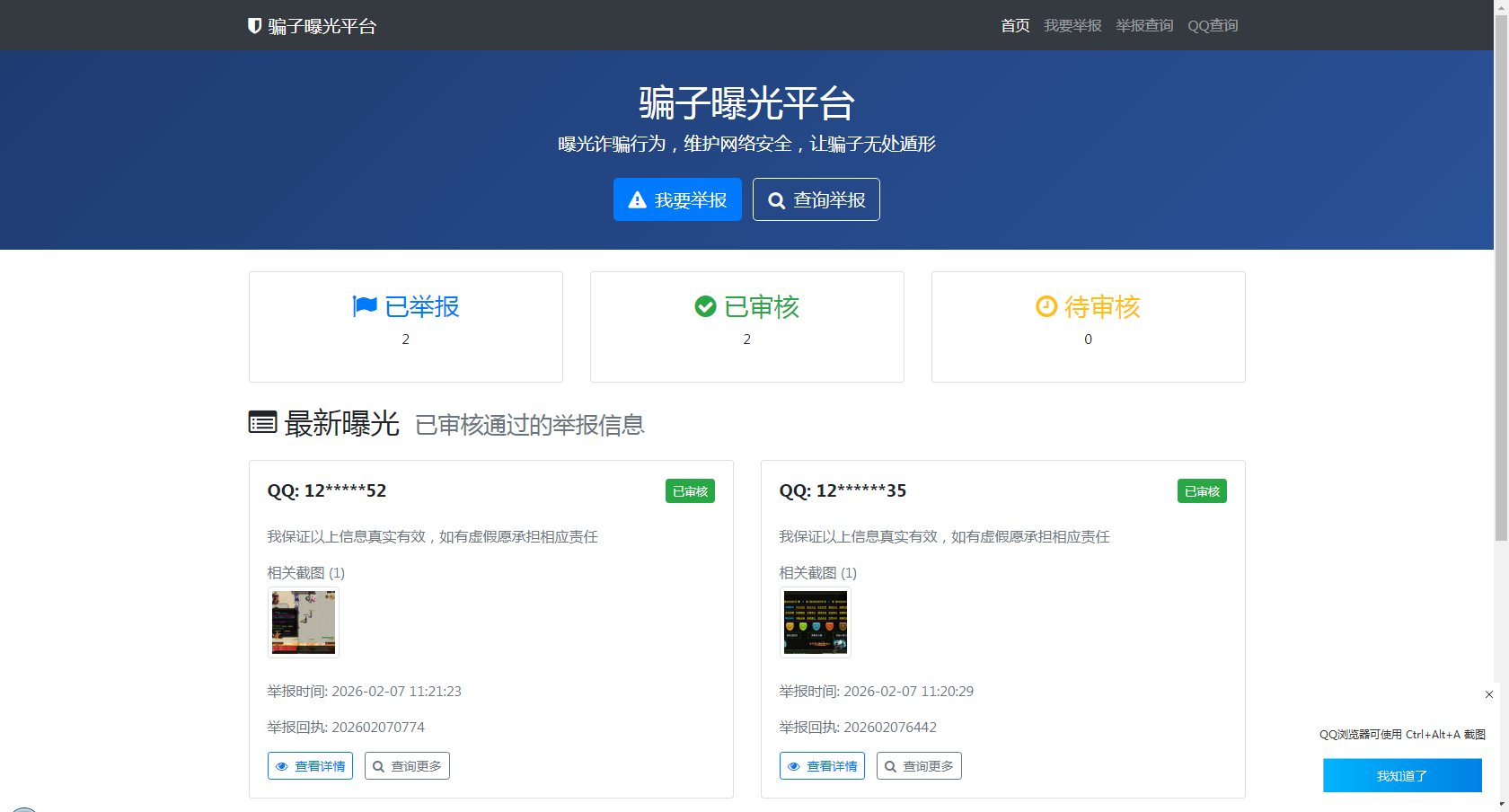Dismiss tip with the 我知道了 button
Screen dimensions: 1509x812
tap(1402, 775)
